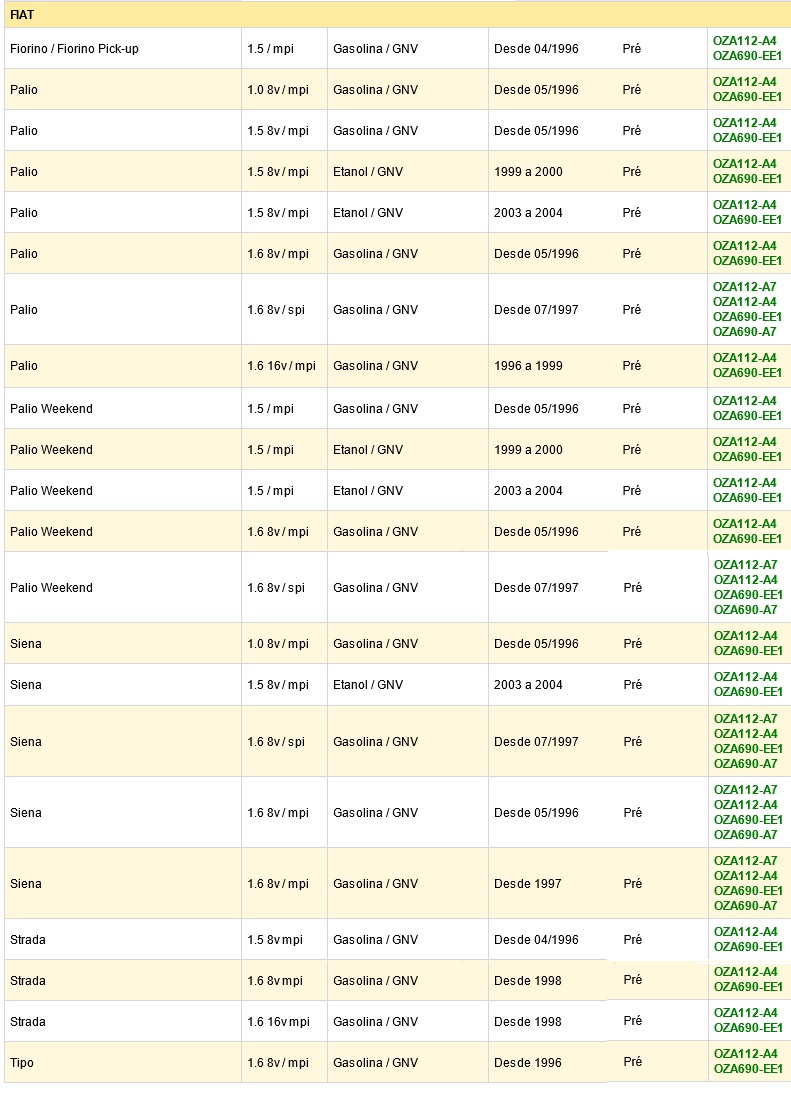The height and width of the screenshot is (1099, 791).
Task: Click 'Strada' in the 1.5 8v mpi row
Action: 28,940
